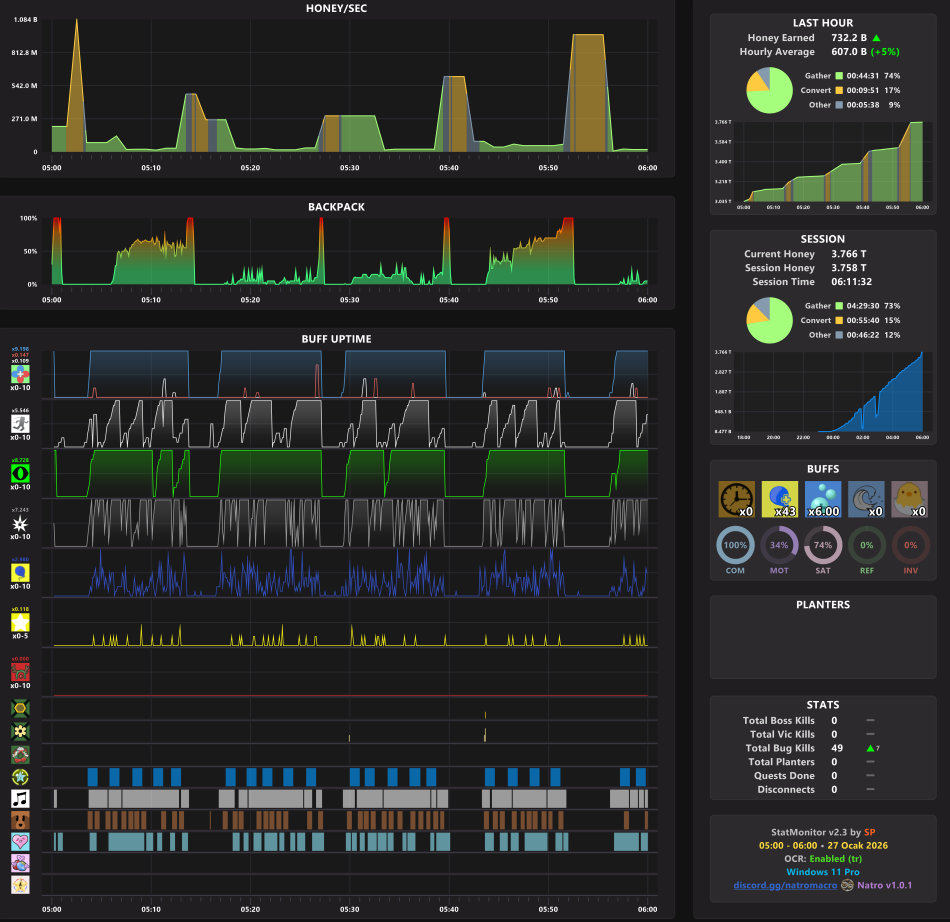Viewport: 950px width, 922px height.
Task: Click the clock buff icon showing x0
Action: tap(736, 499)
